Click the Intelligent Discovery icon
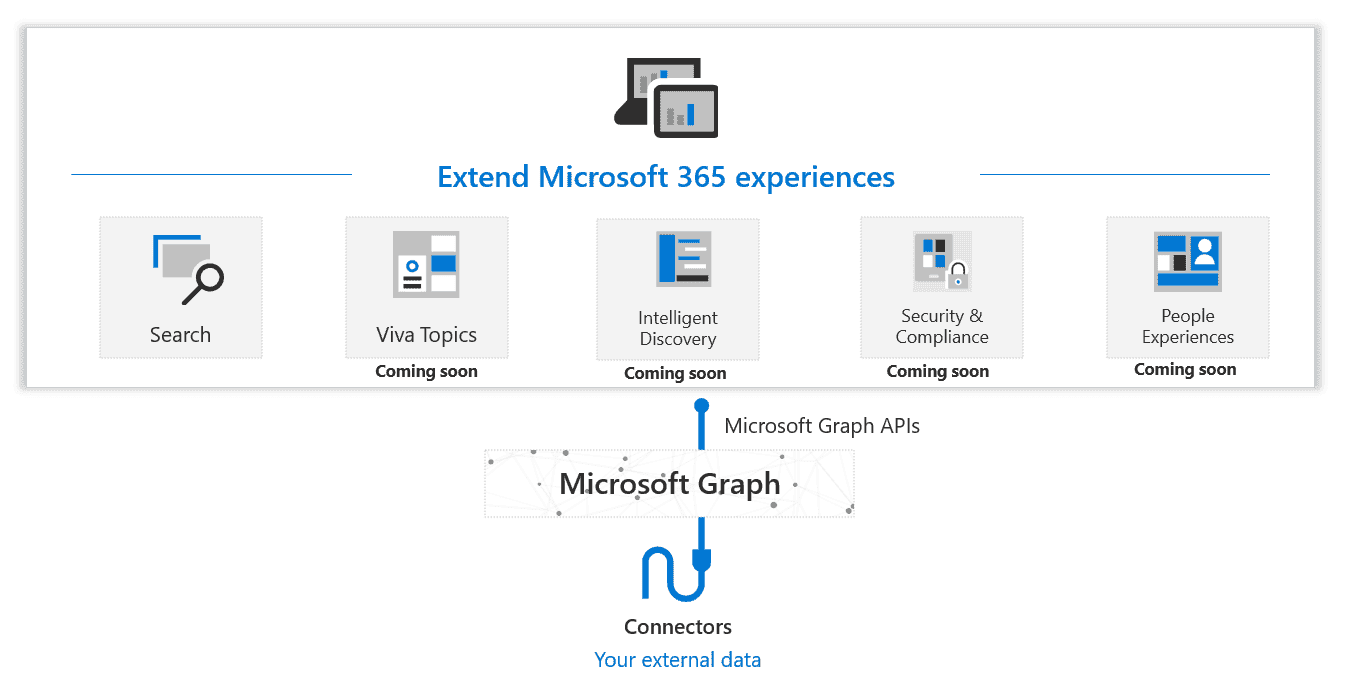The image size is (1366, 690). click(683, 259)
